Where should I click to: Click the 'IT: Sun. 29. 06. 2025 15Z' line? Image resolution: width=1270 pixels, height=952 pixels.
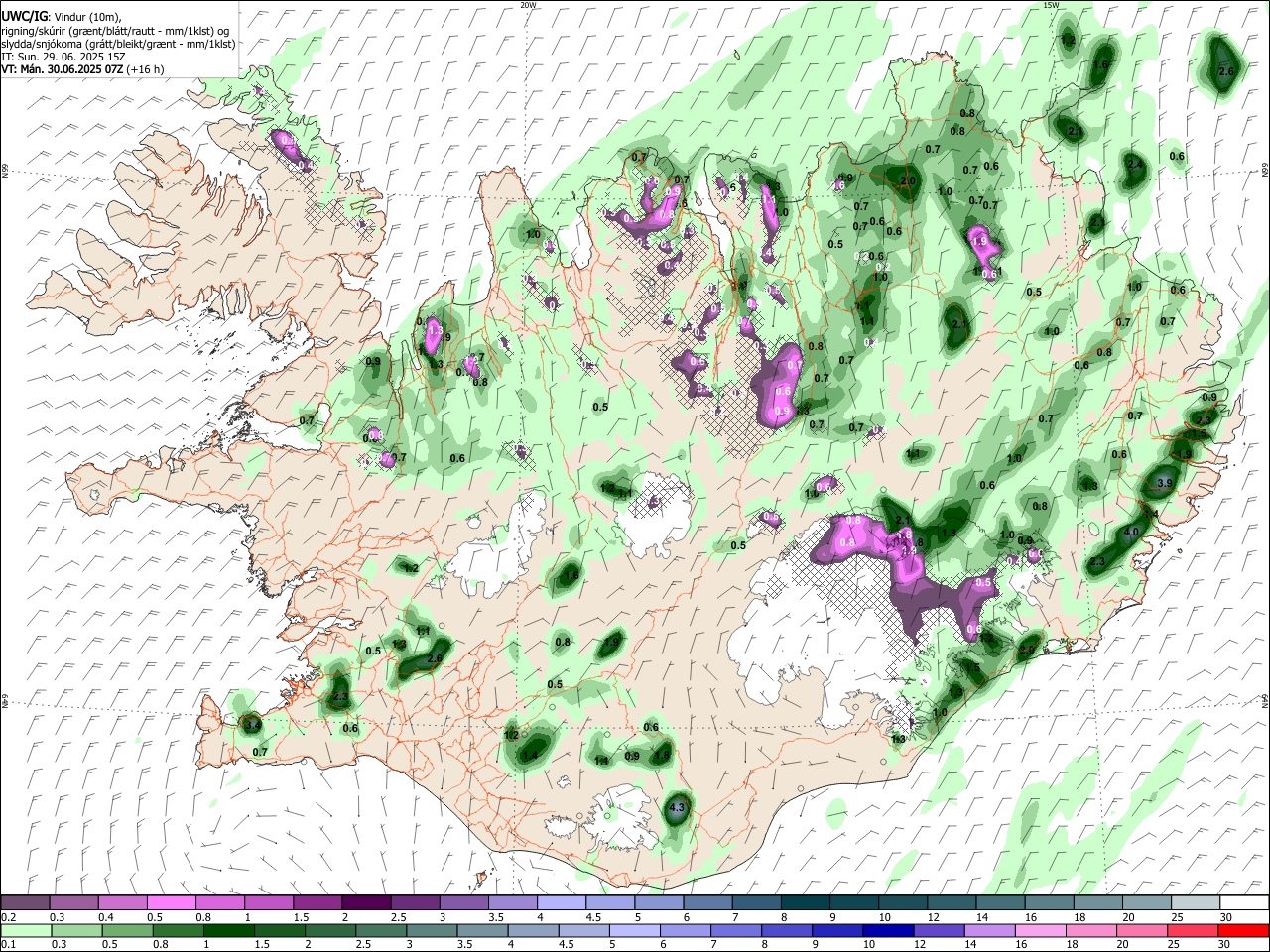63,57
